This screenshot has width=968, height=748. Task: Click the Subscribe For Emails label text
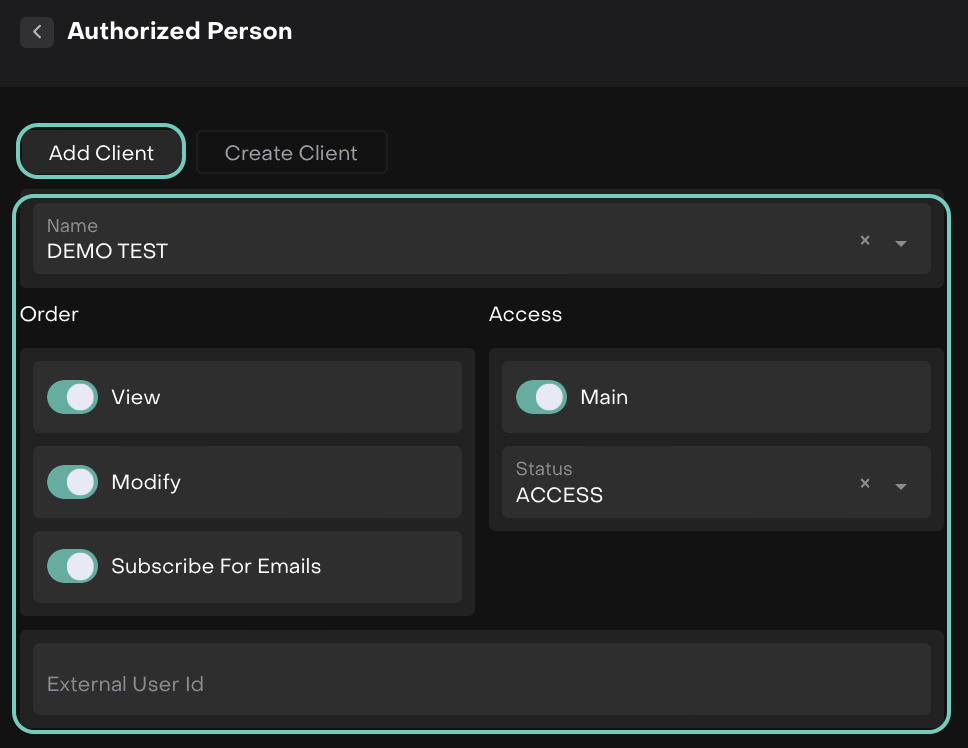coord(216,566)
